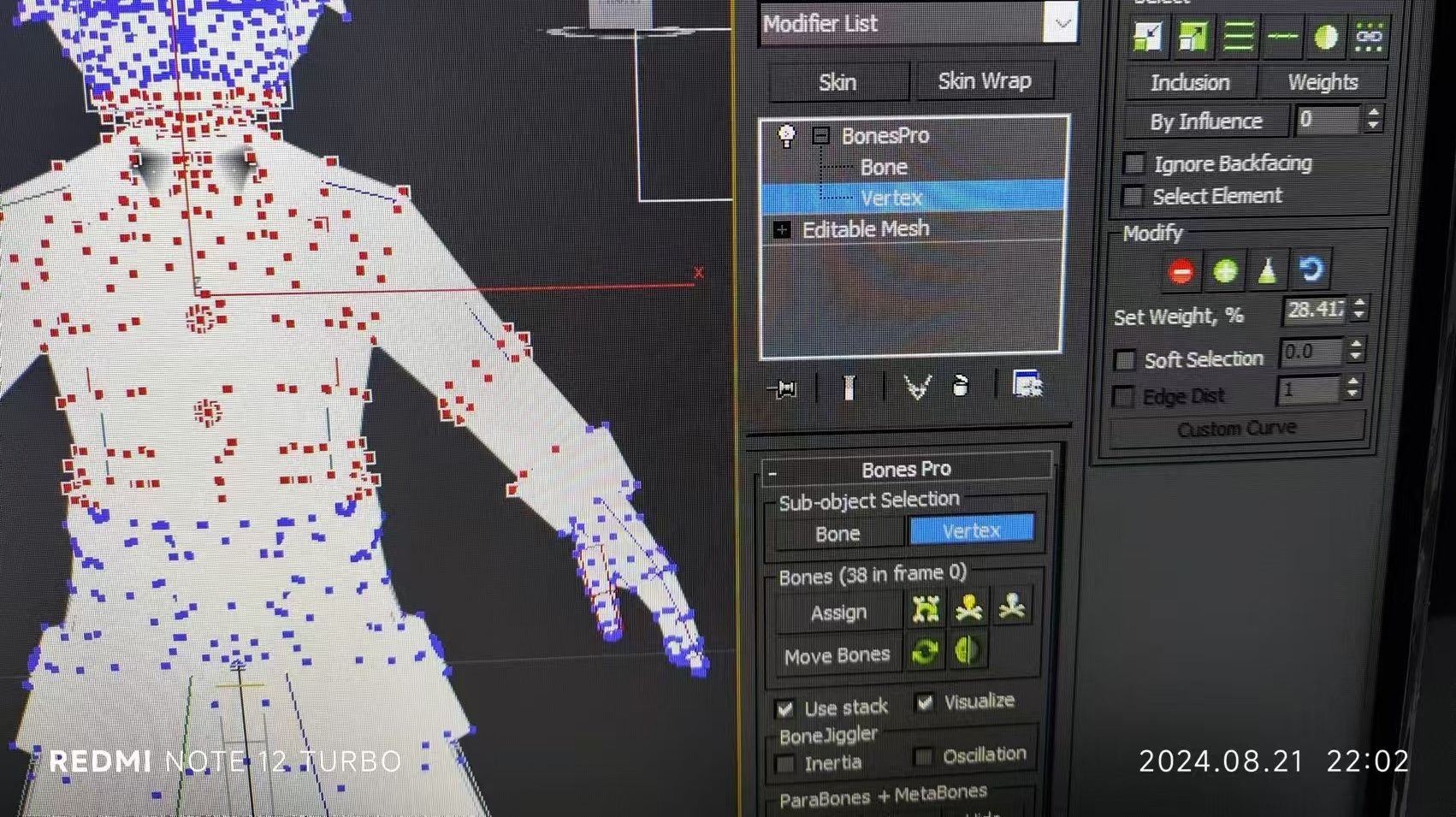
Task: Click the ring selection line icon
Action: click(1281, 37)
